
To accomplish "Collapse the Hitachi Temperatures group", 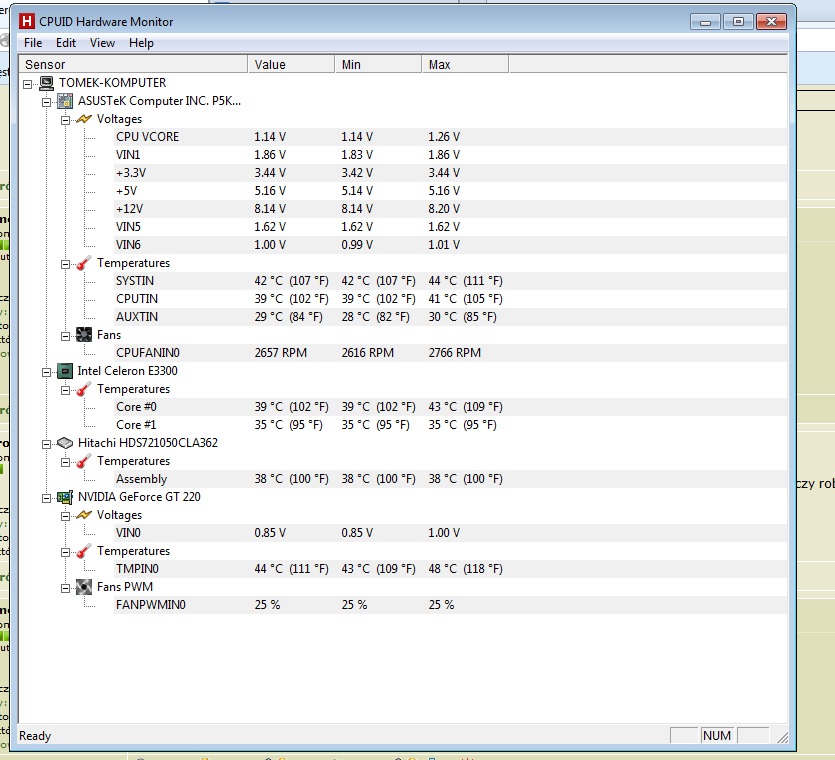I will (x=66, y=462).
